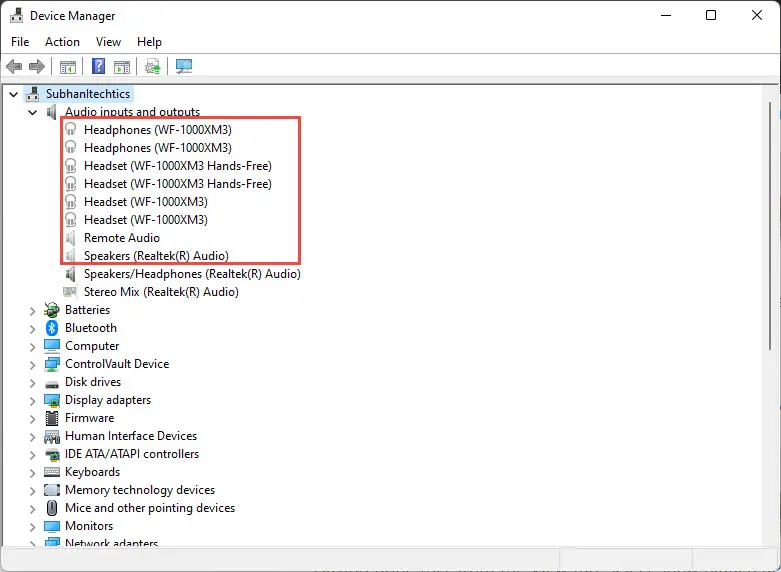Click the Forward arrow toolbar icon
Image resolution: width=781 pixels, height=572 pixels.
click(37, 66)
